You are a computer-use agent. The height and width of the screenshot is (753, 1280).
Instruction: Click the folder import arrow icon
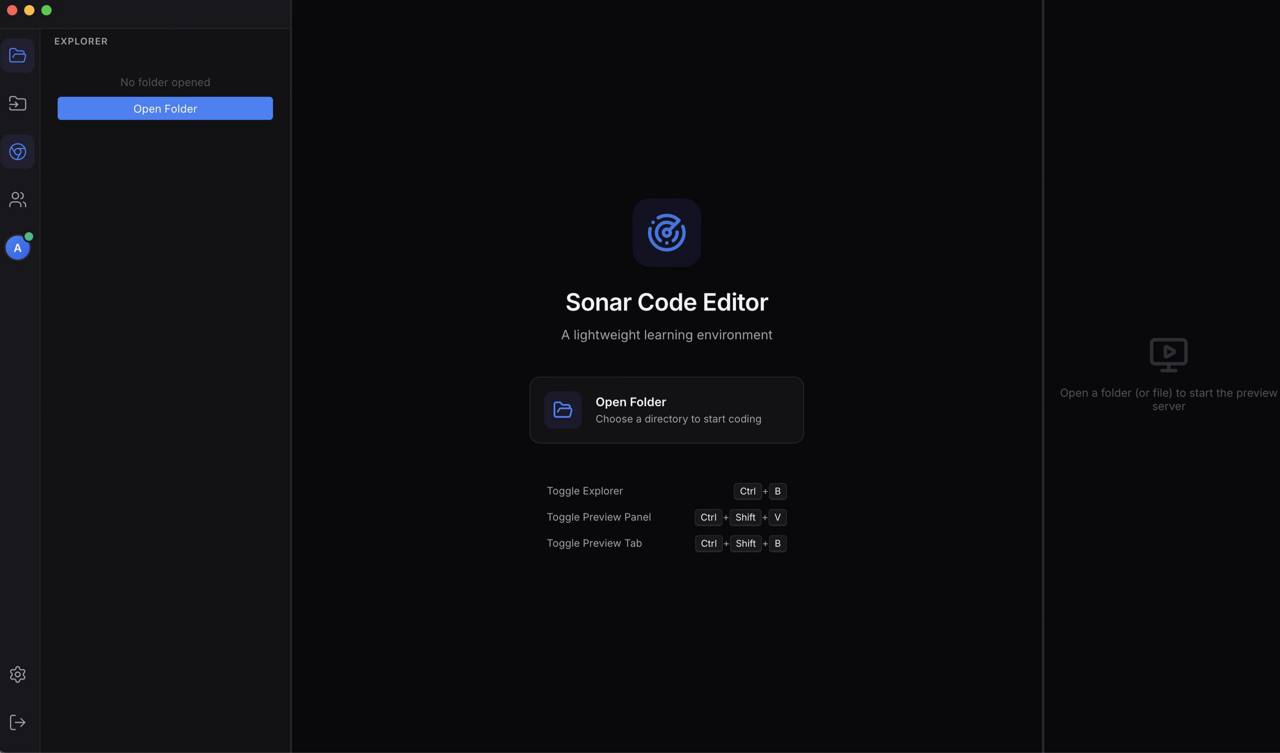click(18, 104)
